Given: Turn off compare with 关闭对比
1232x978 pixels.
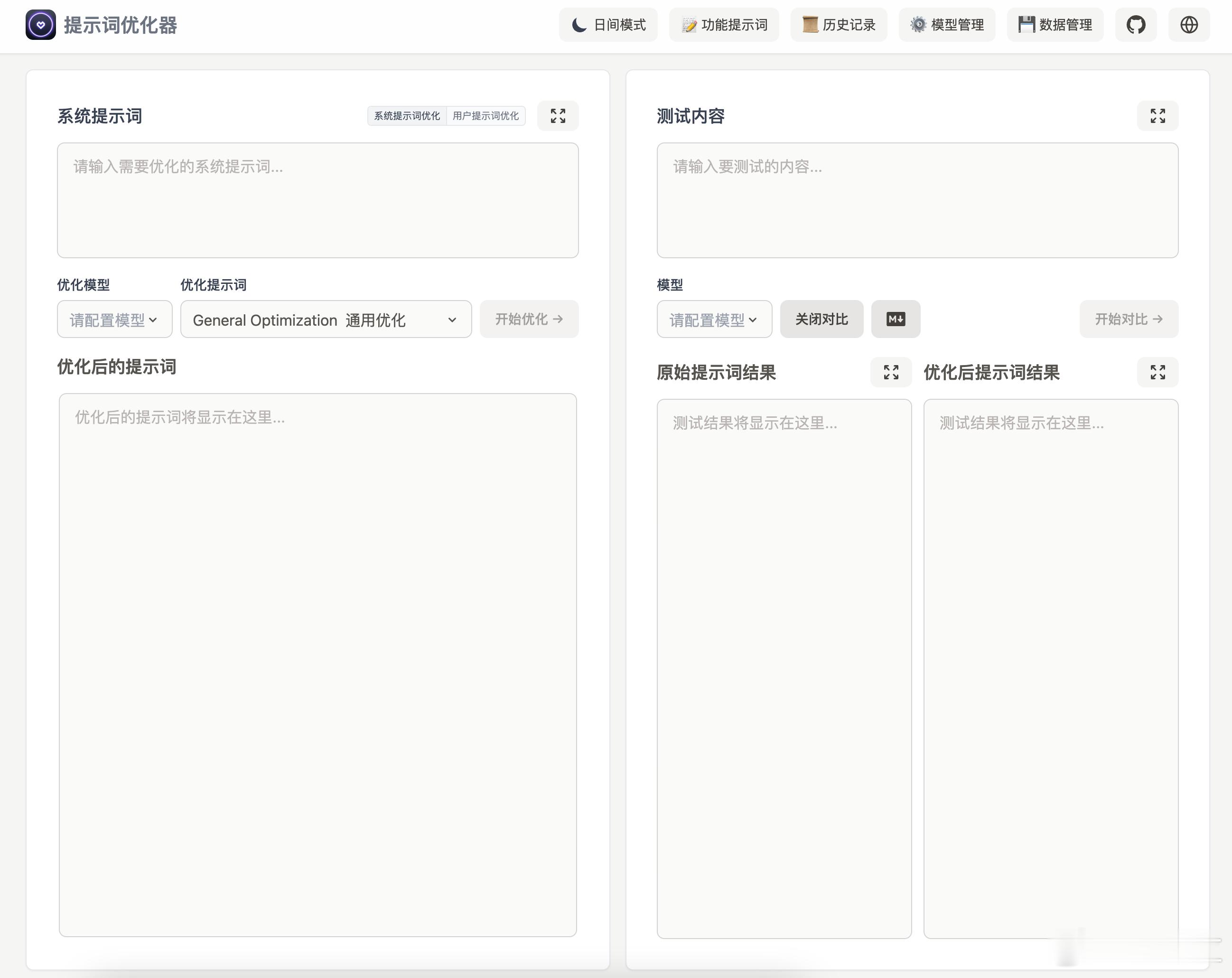Looking at the screenshot, I should pos(821,319).
